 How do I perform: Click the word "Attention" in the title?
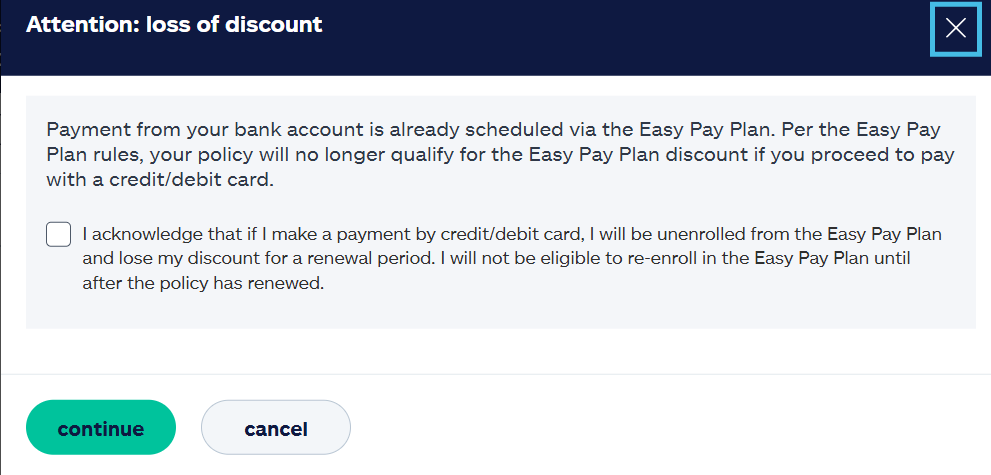80,25
